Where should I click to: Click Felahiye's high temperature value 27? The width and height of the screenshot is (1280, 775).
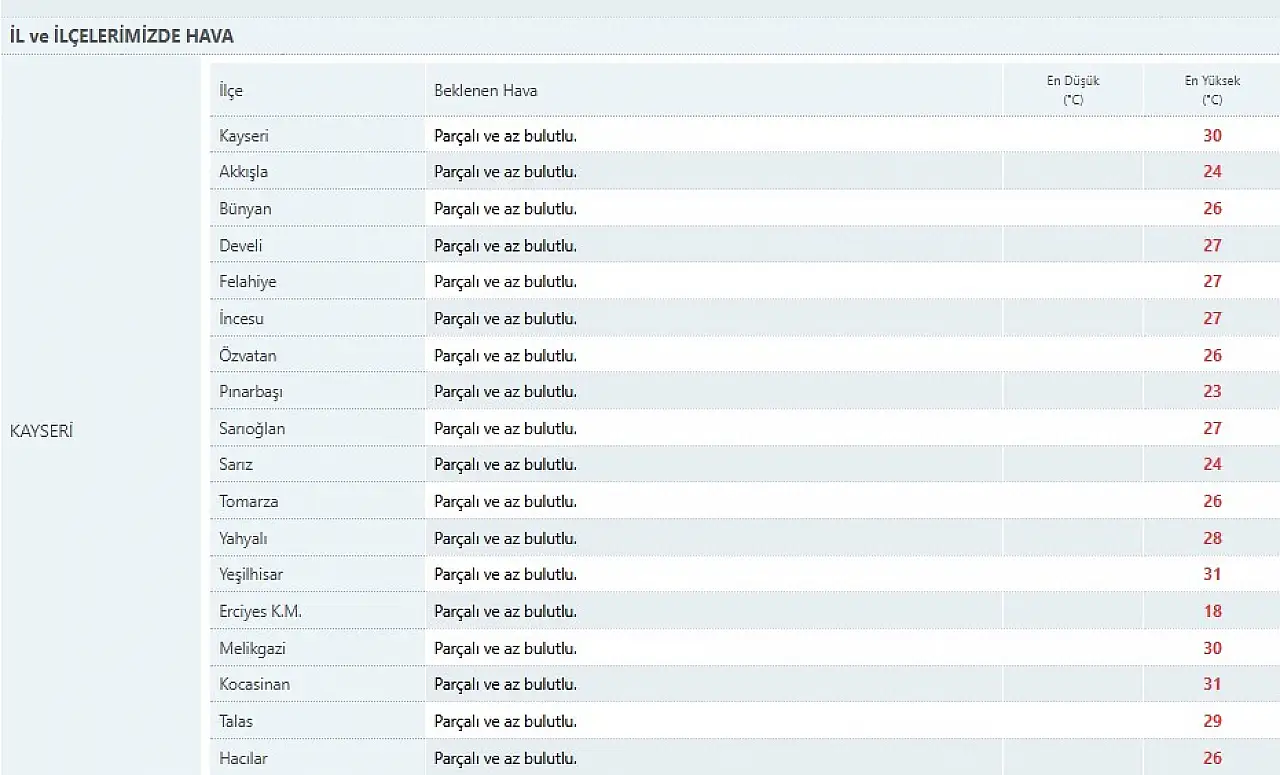1212,281
